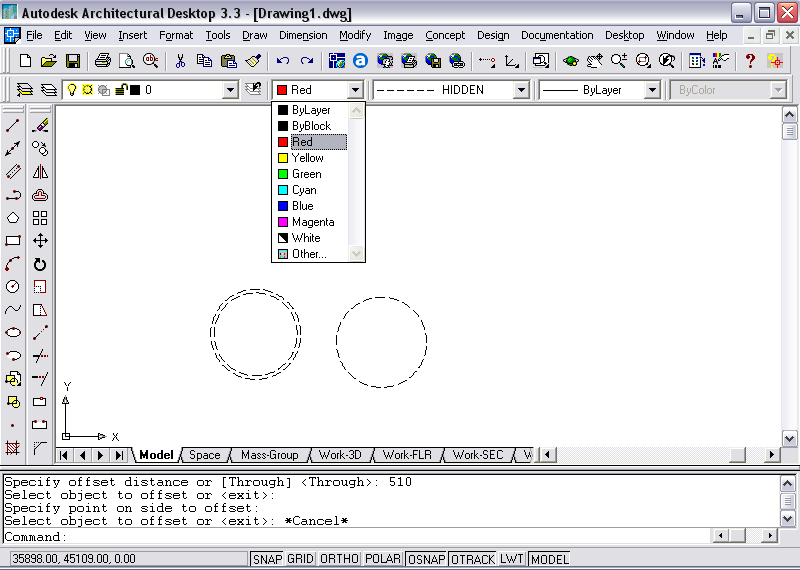Screen dimensions: 800x570
Task: Click the Undo arrow icon
Action: (x=283, y=61)
